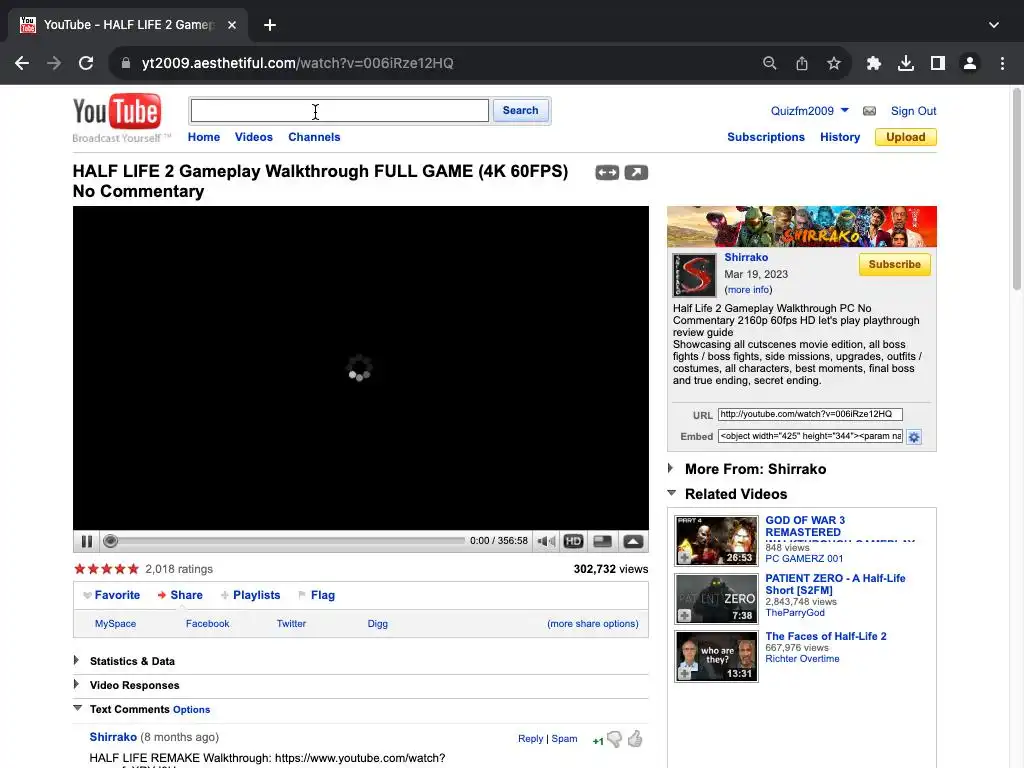
Task: Click the YouTube search input field
Action: click(x=340, y=110)
